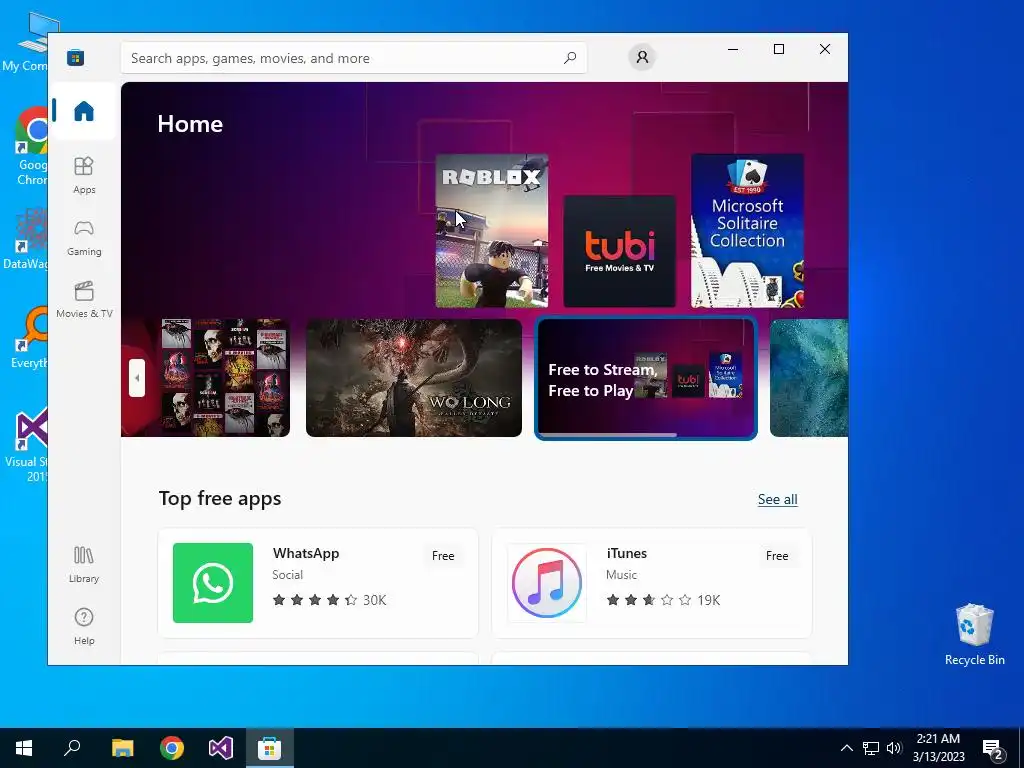Open the Home section in the sidebar
The height and width of the screenshot is (768, 1024).
tap(84, 111)
